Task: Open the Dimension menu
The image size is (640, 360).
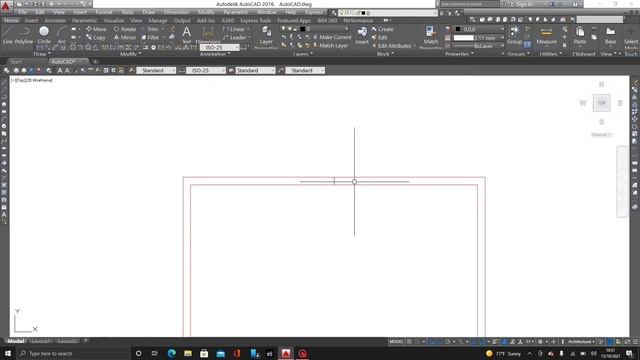Action: click(176, 12)
